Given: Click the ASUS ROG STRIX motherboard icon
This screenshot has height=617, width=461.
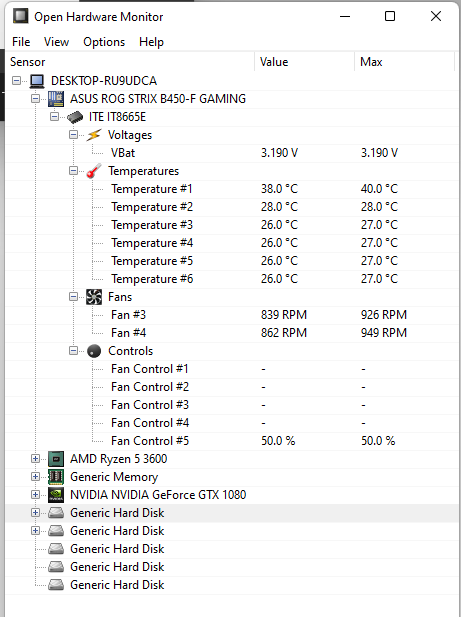Looking at the screenshot, I should coord(55,99).
